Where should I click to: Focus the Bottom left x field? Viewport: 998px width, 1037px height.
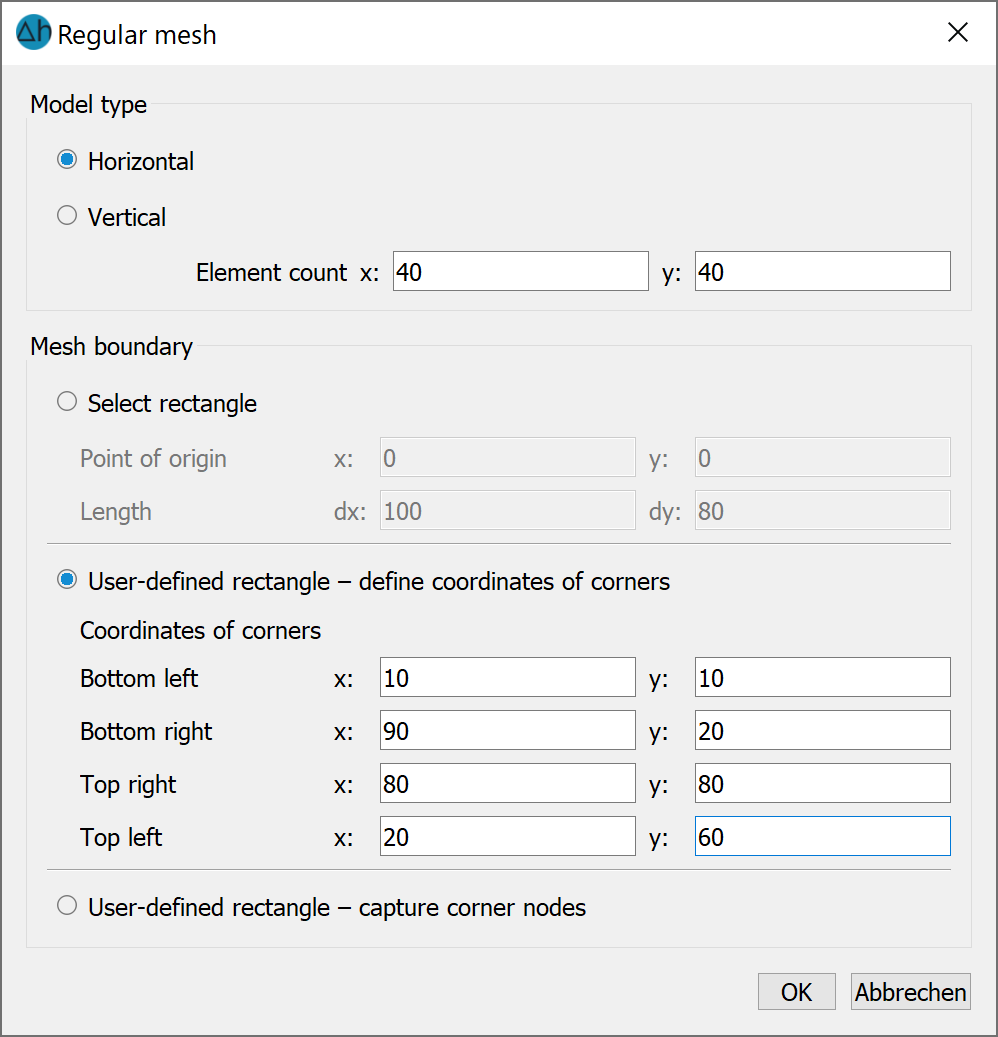[508, 677]
